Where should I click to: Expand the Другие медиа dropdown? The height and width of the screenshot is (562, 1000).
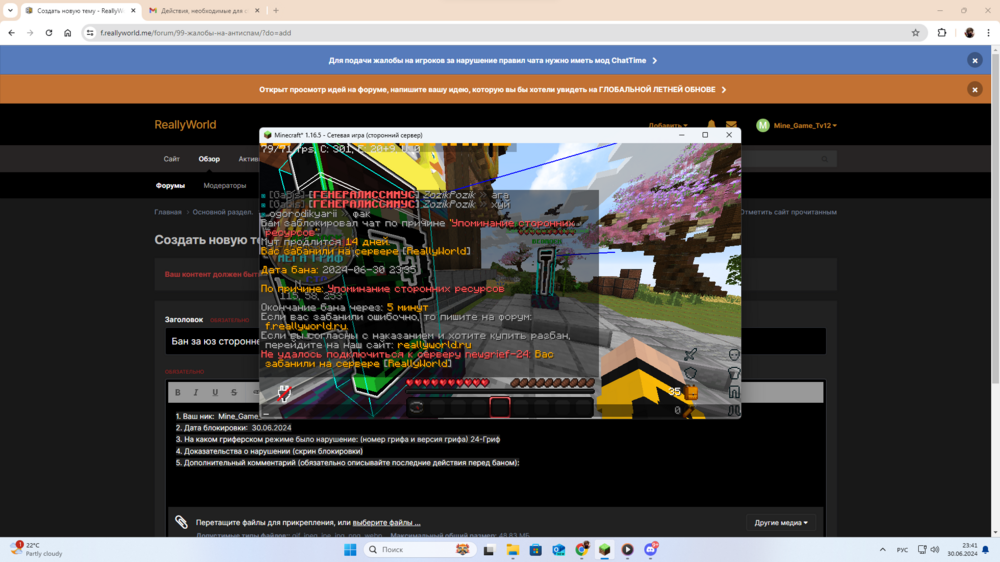tap(781, 522)
